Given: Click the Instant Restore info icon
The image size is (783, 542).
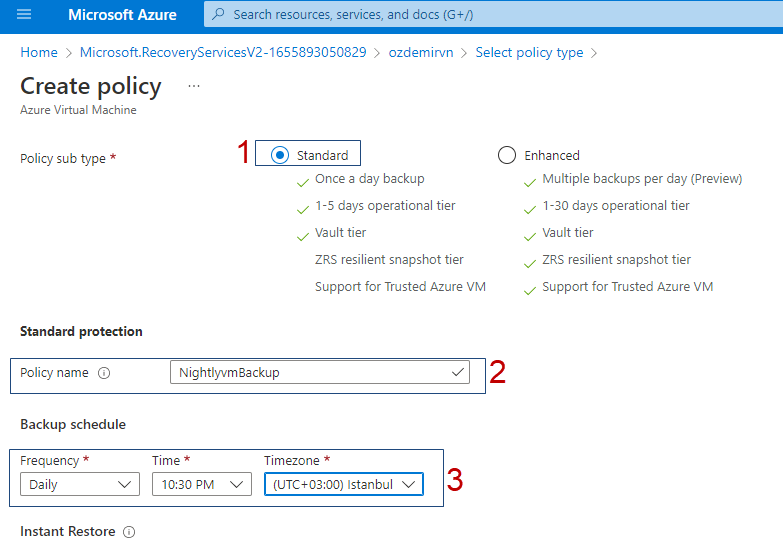Looking at the screenshot, I should pos(129,532).
